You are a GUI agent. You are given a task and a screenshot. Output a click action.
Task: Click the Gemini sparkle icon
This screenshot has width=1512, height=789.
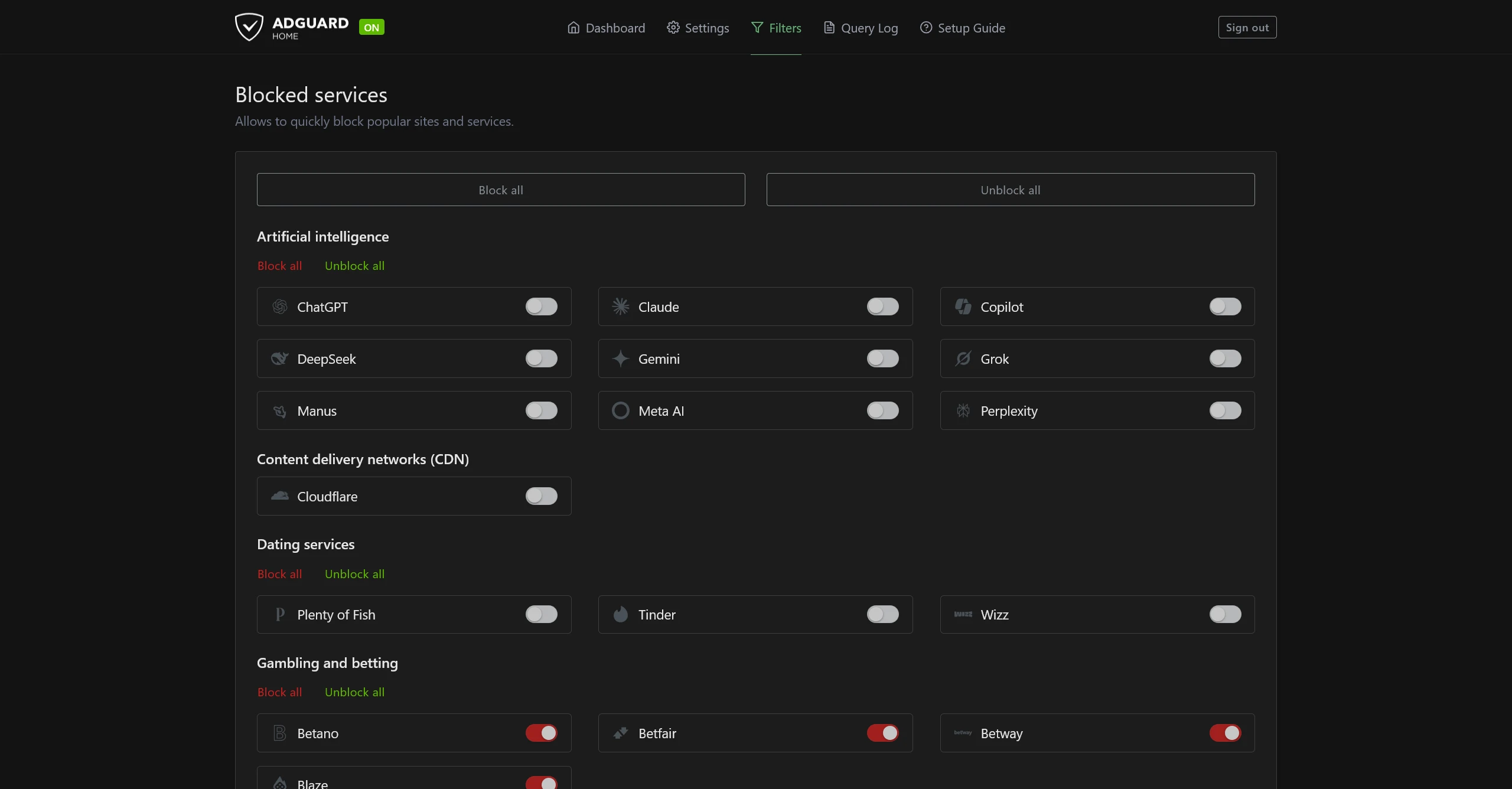tap(621, 358)
